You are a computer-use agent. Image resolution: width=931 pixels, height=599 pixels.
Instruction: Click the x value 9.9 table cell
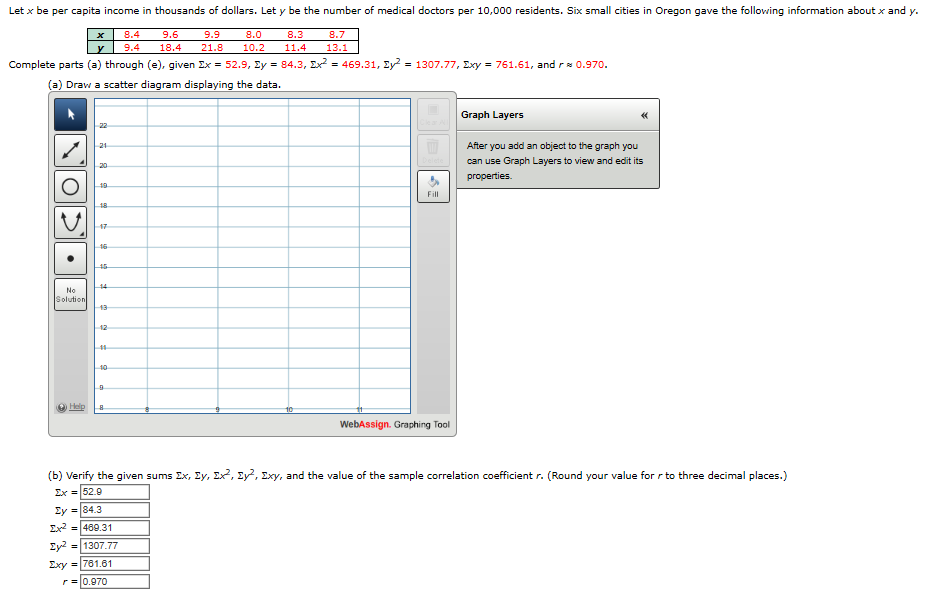click(x=212, y=34)
